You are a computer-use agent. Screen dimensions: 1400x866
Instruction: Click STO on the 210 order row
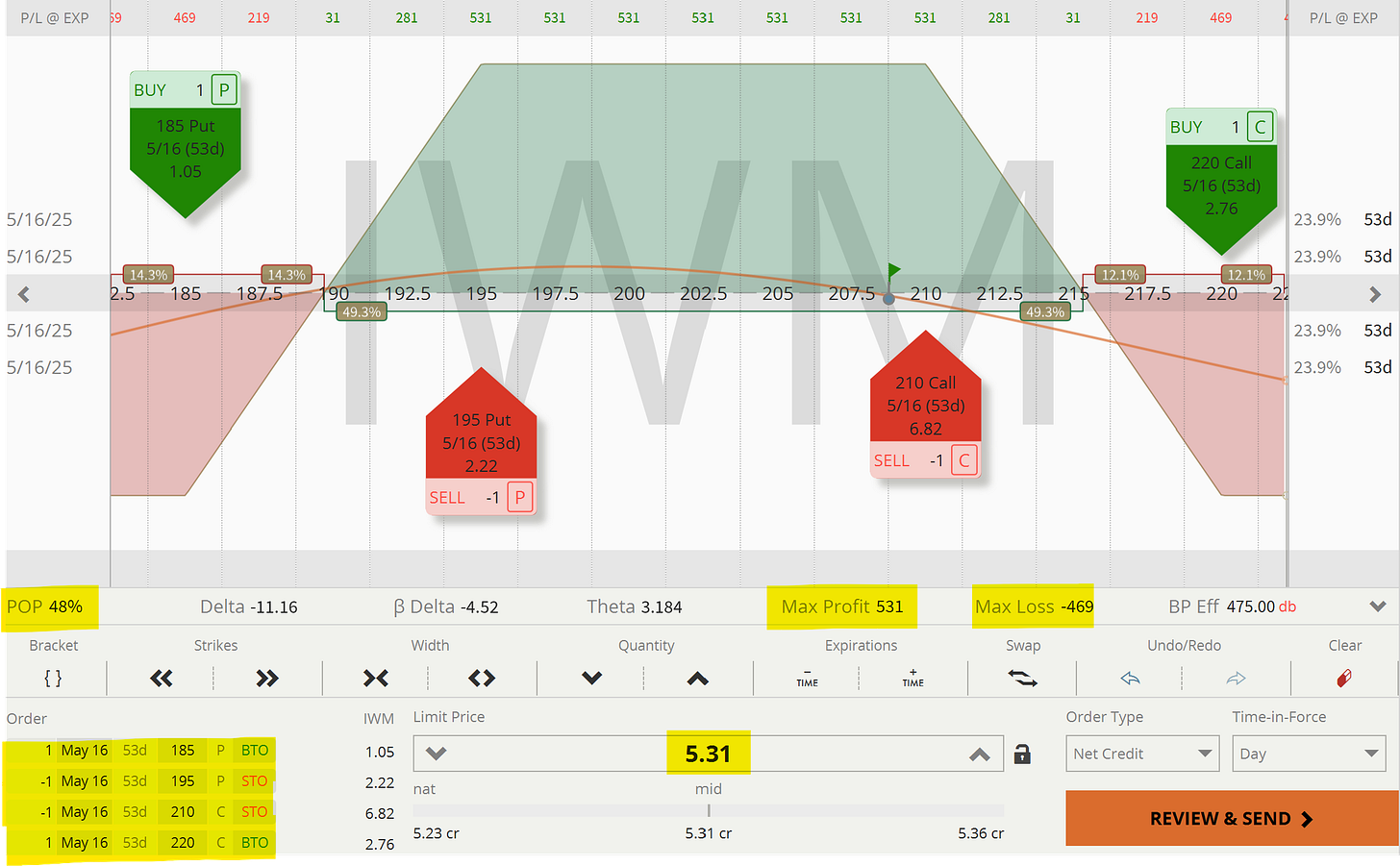(x=255, y=812)
